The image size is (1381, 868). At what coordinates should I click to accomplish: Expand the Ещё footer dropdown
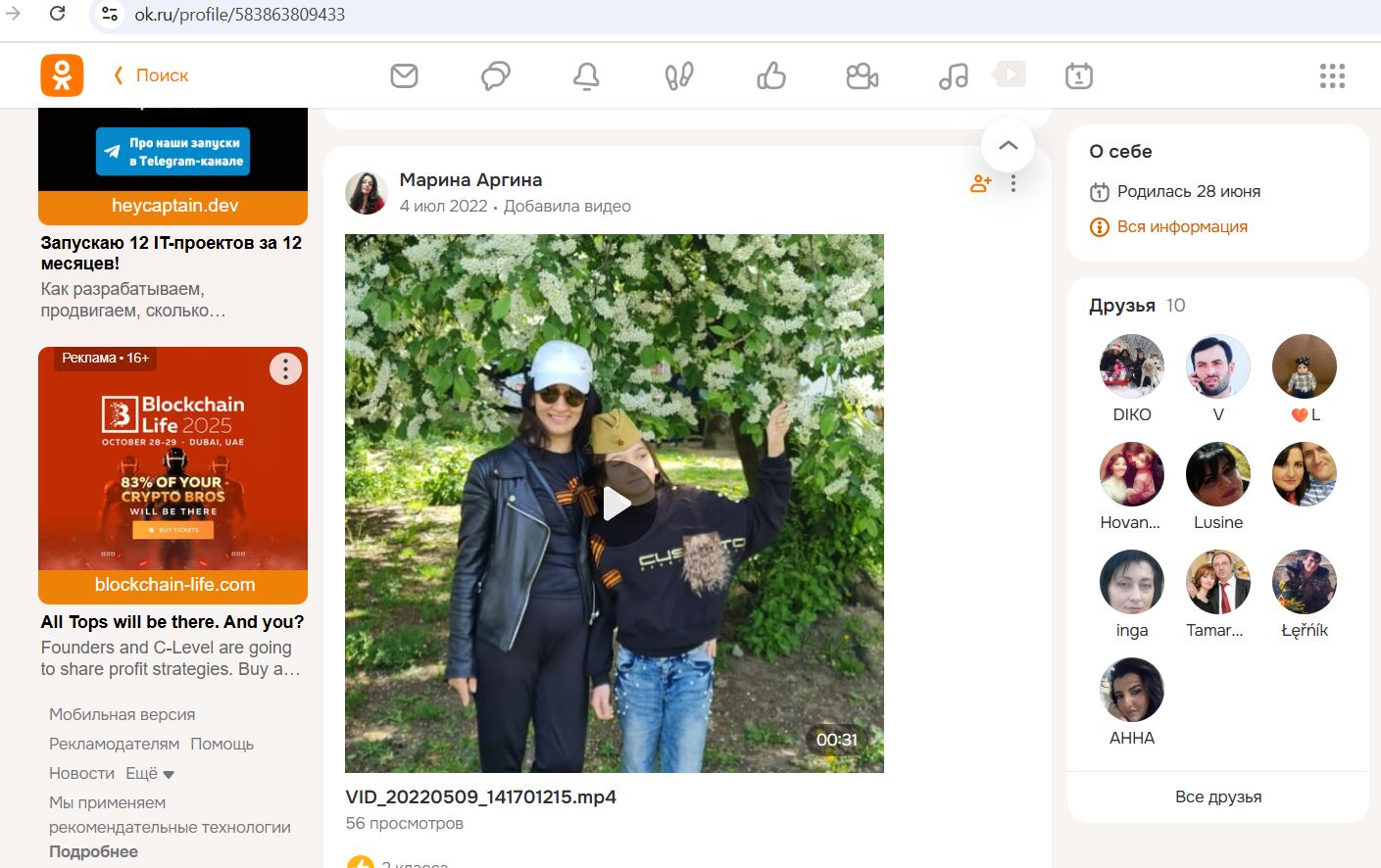click(150, 774)
